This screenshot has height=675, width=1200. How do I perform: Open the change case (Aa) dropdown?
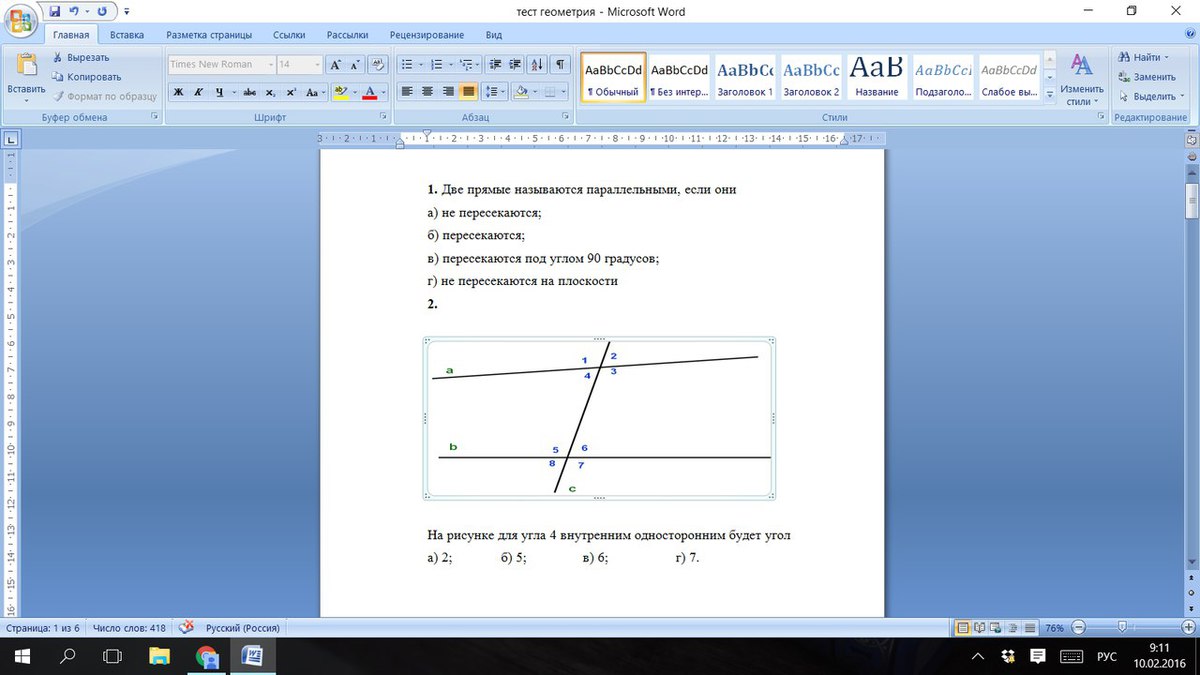point(316,92)
